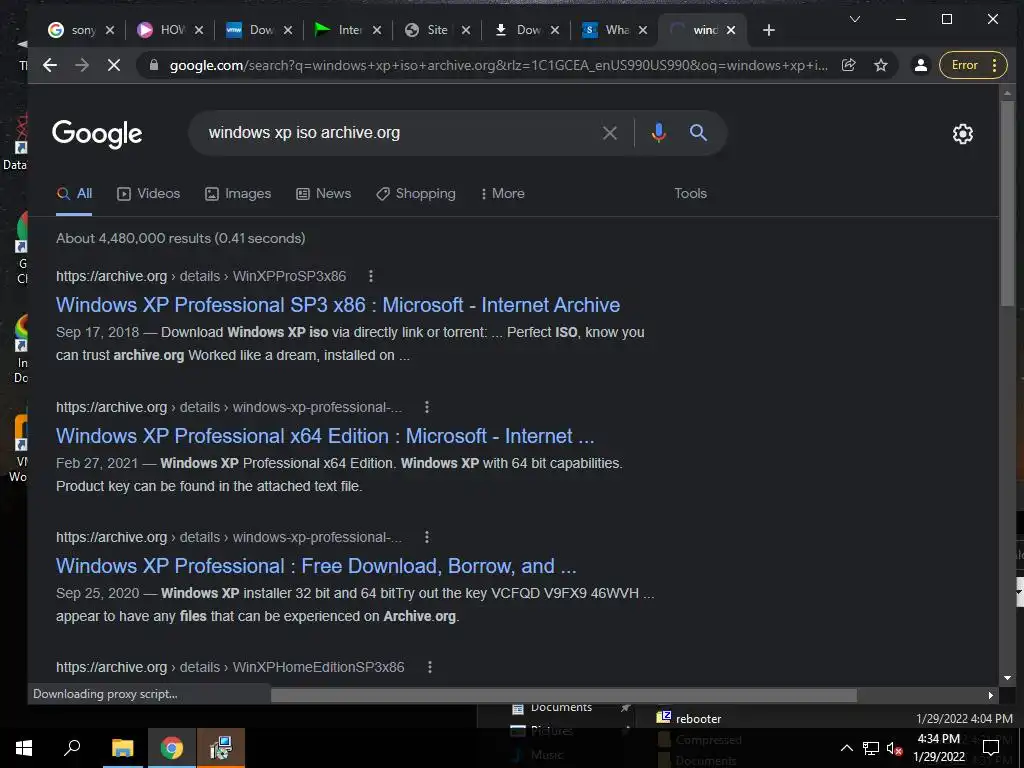This screenshot has width=1024, height=768.
Task: Click the scroll down arrow
Action: [x=1007, y=678]
